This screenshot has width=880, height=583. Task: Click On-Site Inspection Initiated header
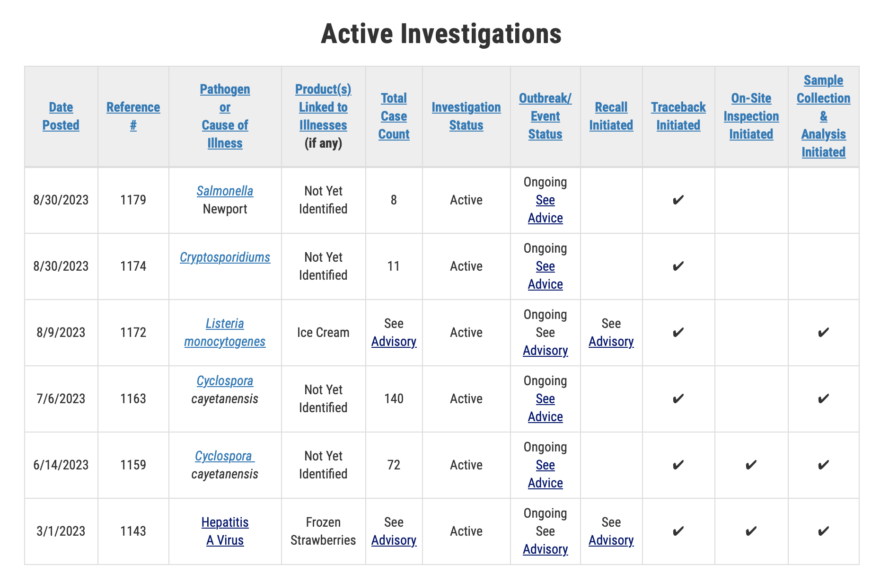751,116
